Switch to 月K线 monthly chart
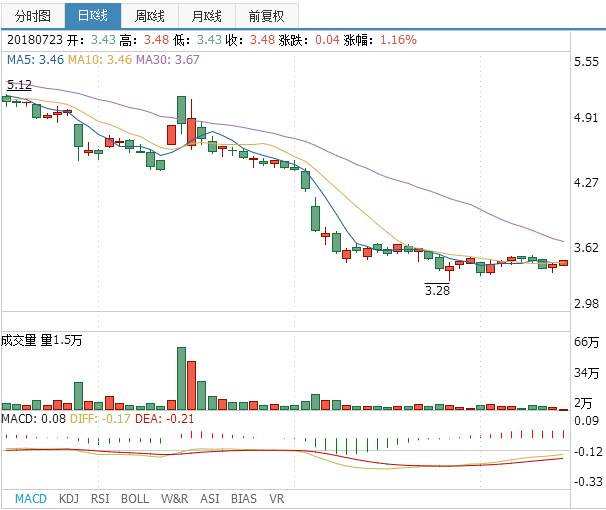Viewport: 606px width, 510px height. pyautogui.click(x=208, y=16)
